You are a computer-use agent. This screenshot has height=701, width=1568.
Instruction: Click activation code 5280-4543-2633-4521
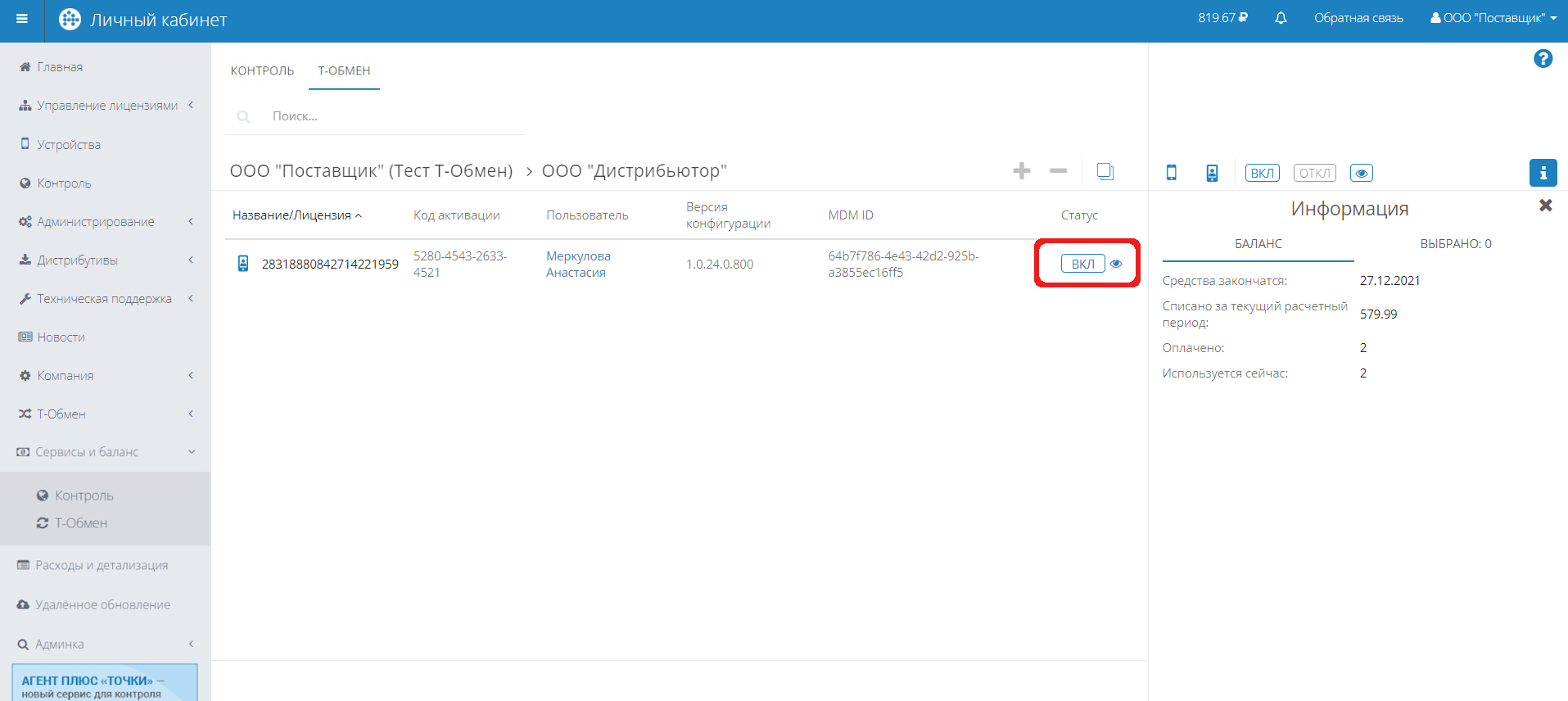460,264
